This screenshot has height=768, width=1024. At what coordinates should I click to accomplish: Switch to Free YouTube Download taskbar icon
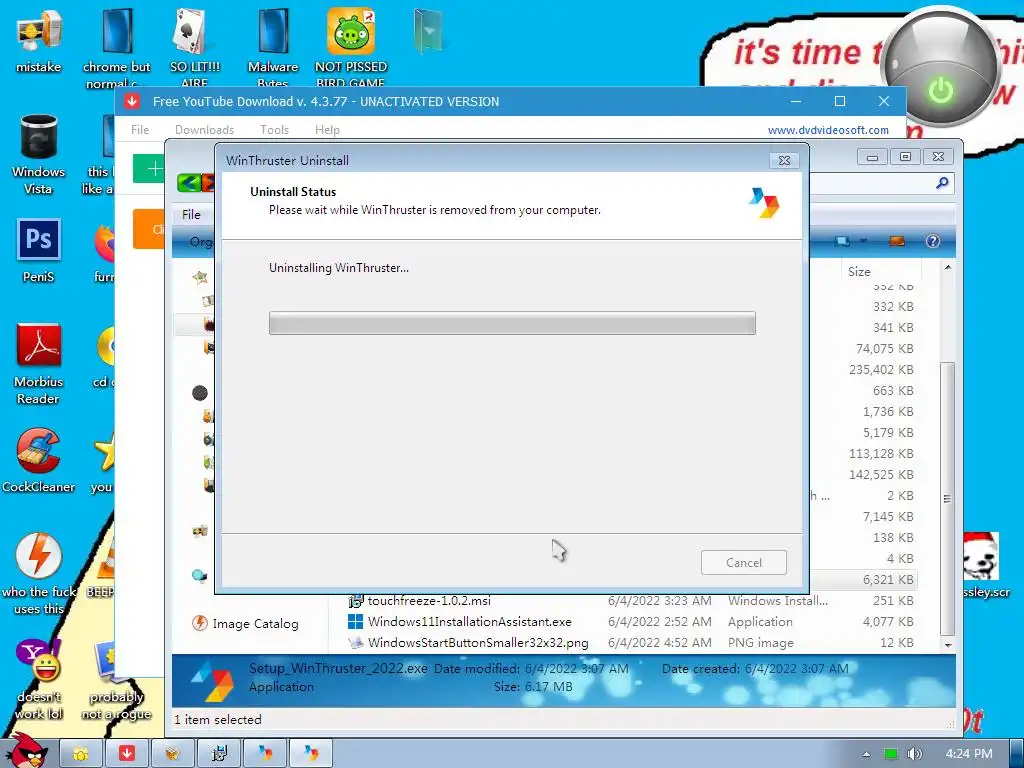click(127, 754)
